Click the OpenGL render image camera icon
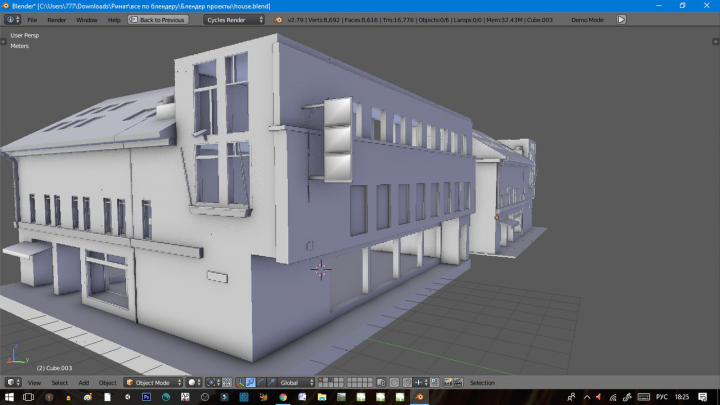Screen dimensions: 720x405 tap(448, 382)
